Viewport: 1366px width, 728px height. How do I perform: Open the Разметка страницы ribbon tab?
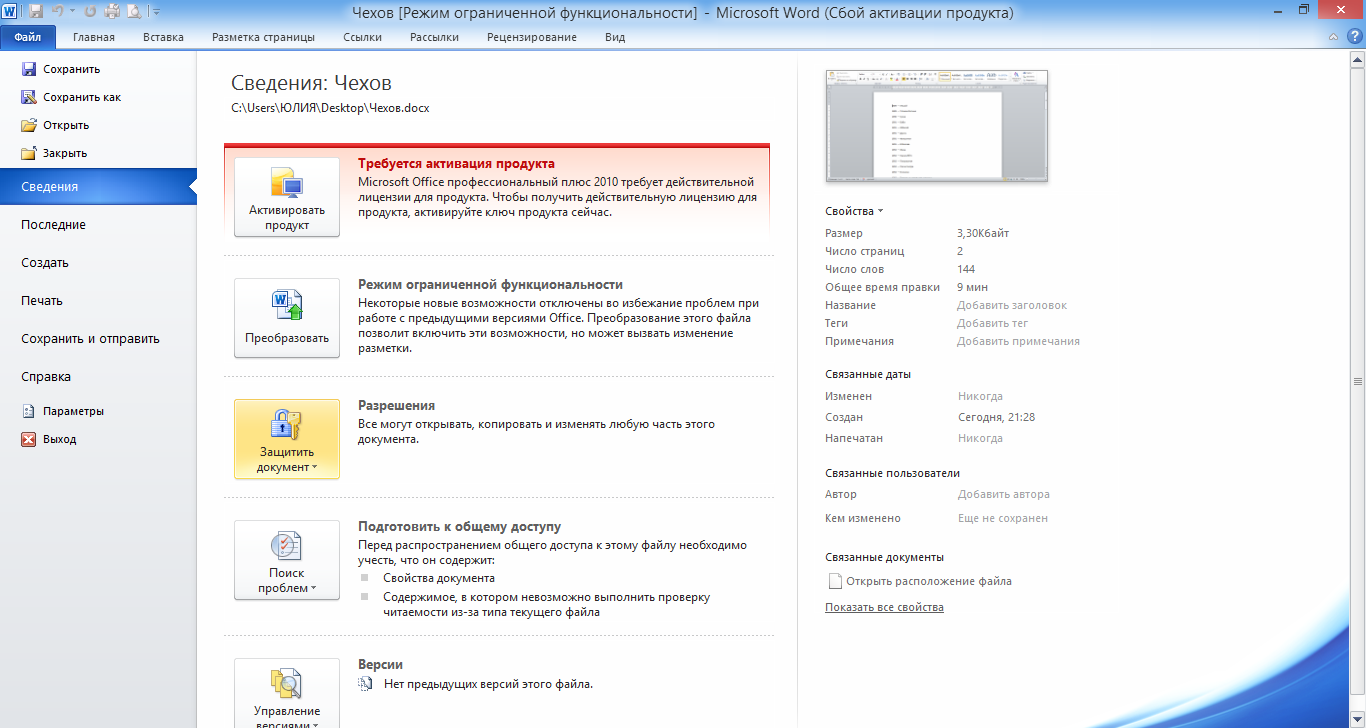click(263, 37)
